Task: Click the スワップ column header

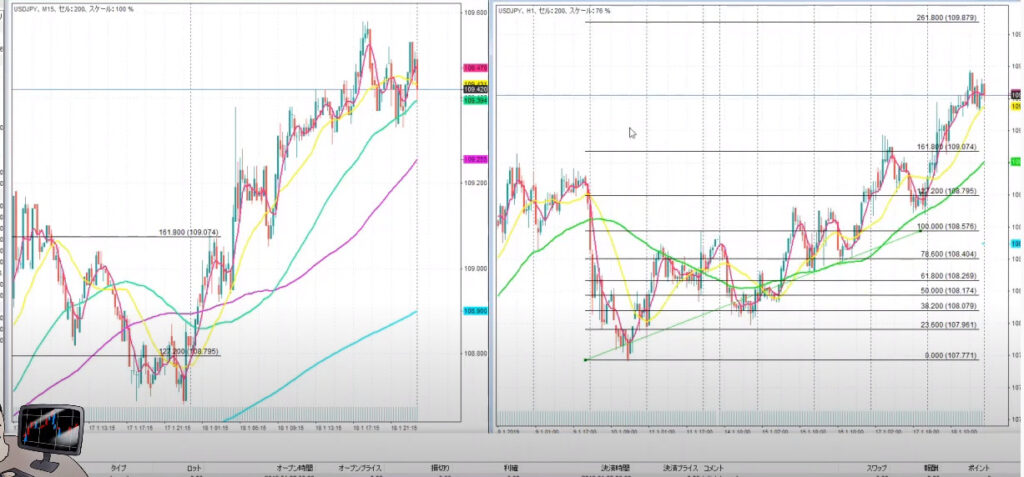Action: coord(879,468)
